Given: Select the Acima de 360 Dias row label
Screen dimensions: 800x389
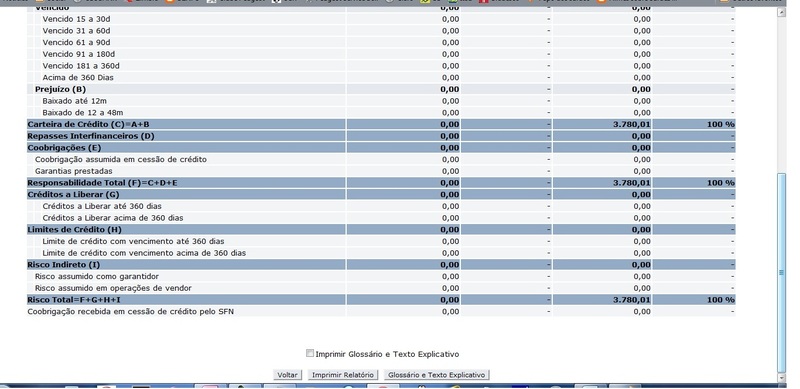Looking at the screenshot, I should coord(78,78).
